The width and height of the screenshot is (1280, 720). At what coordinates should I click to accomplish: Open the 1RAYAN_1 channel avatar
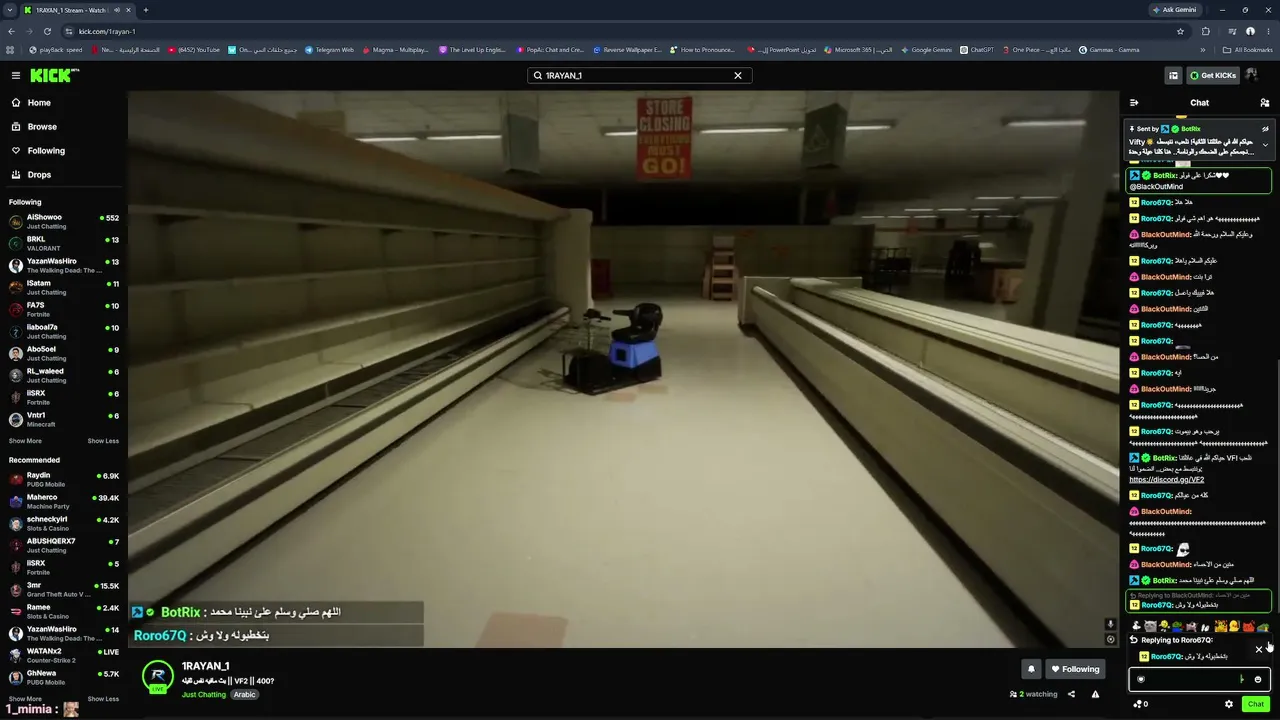pyautogui.click(x=158, y=676)
